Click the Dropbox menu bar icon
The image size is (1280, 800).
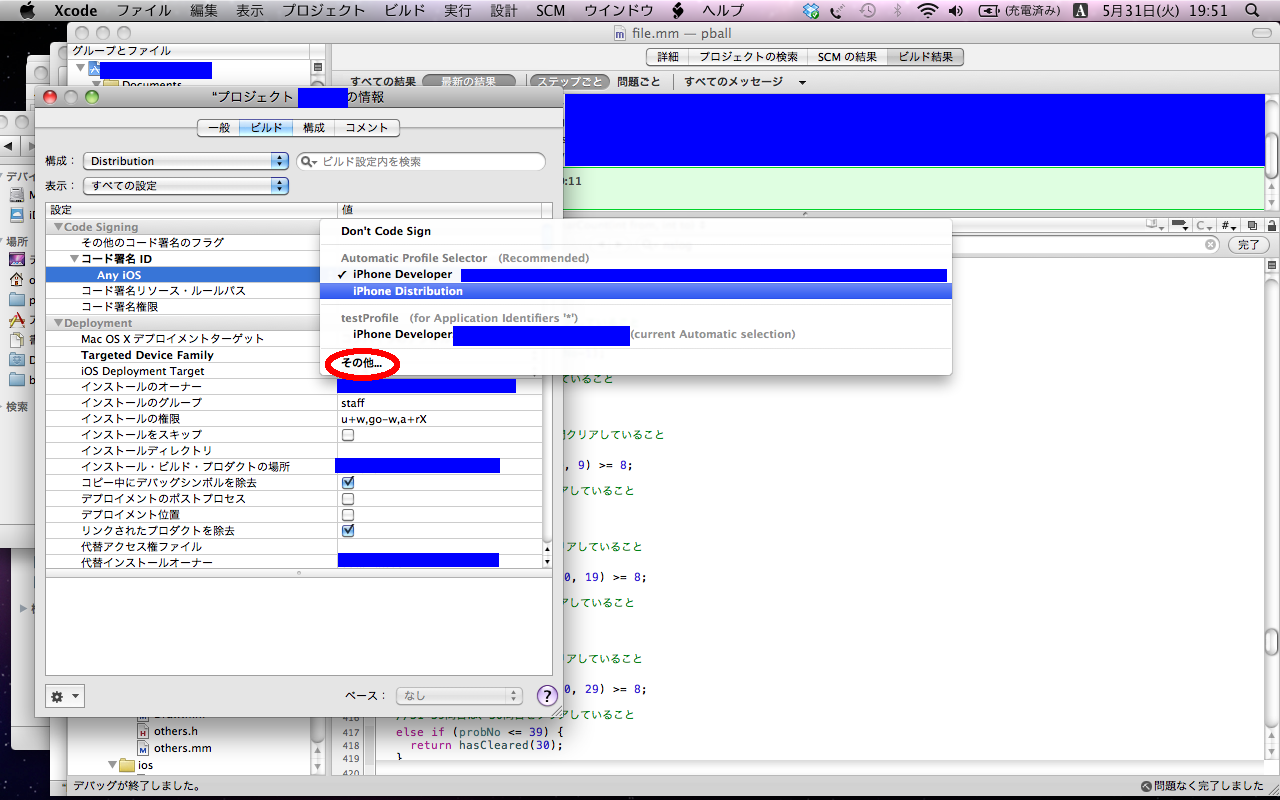(811, 11)
